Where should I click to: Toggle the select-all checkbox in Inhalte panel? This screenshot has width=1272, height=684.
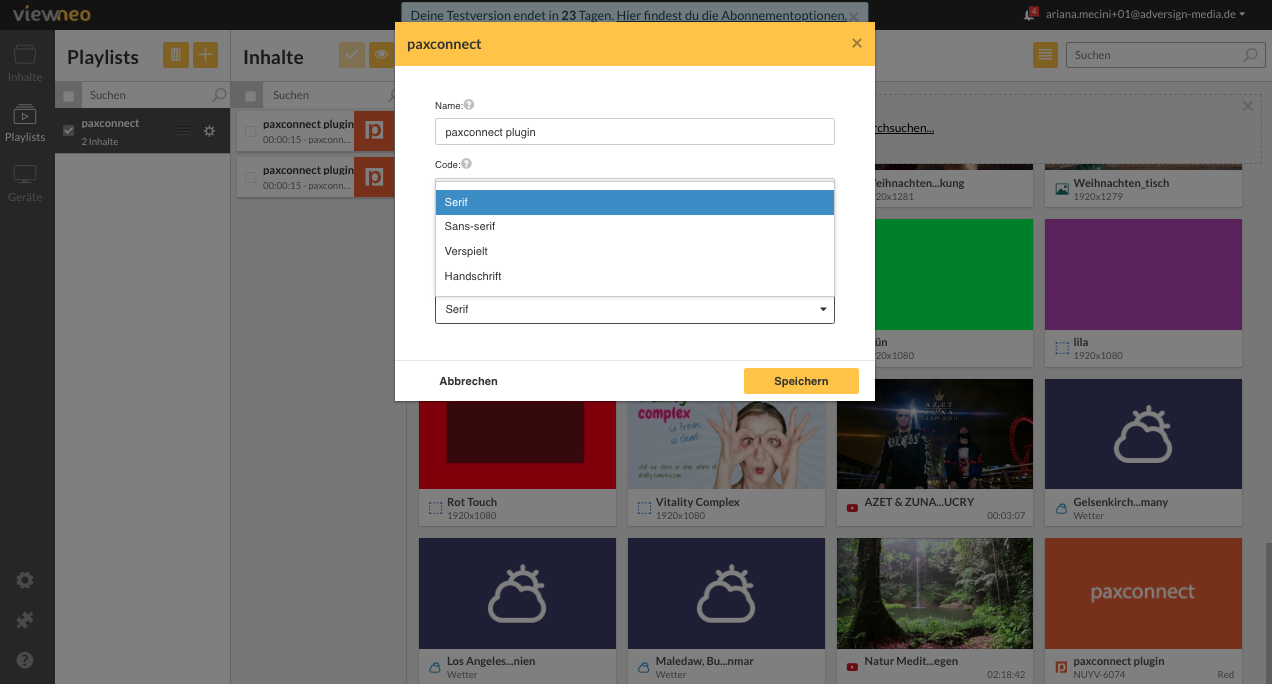[x=250, y=96]
